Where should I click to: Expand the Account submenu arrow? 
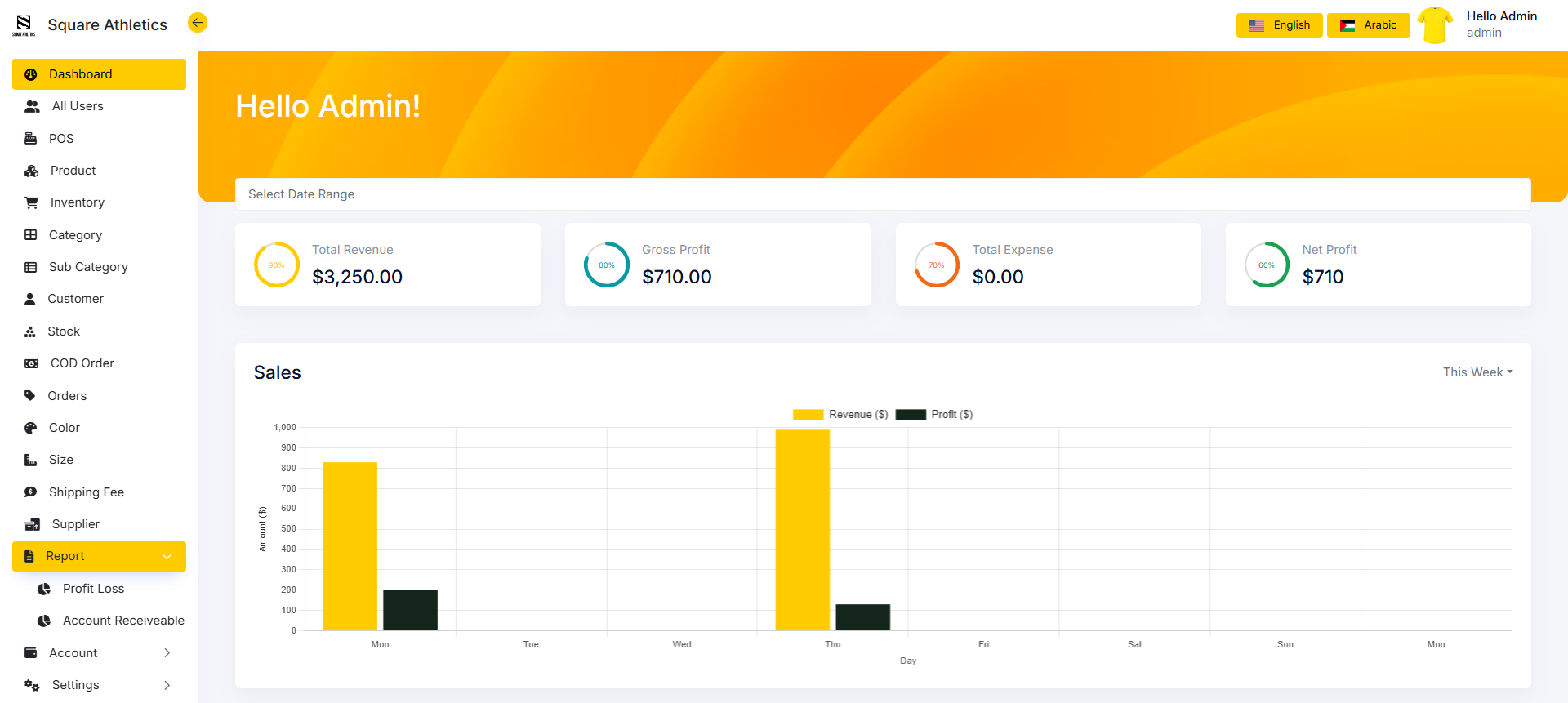167,653
